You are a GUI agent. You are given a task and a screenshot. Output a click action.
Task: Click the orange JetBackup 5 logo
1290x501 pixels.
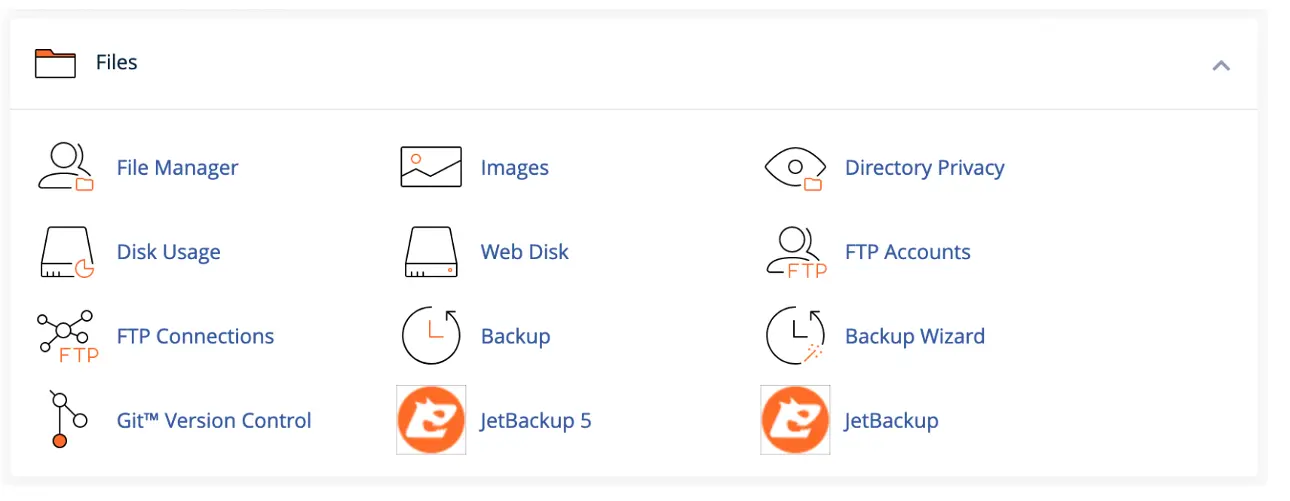[x=431, y=420]
